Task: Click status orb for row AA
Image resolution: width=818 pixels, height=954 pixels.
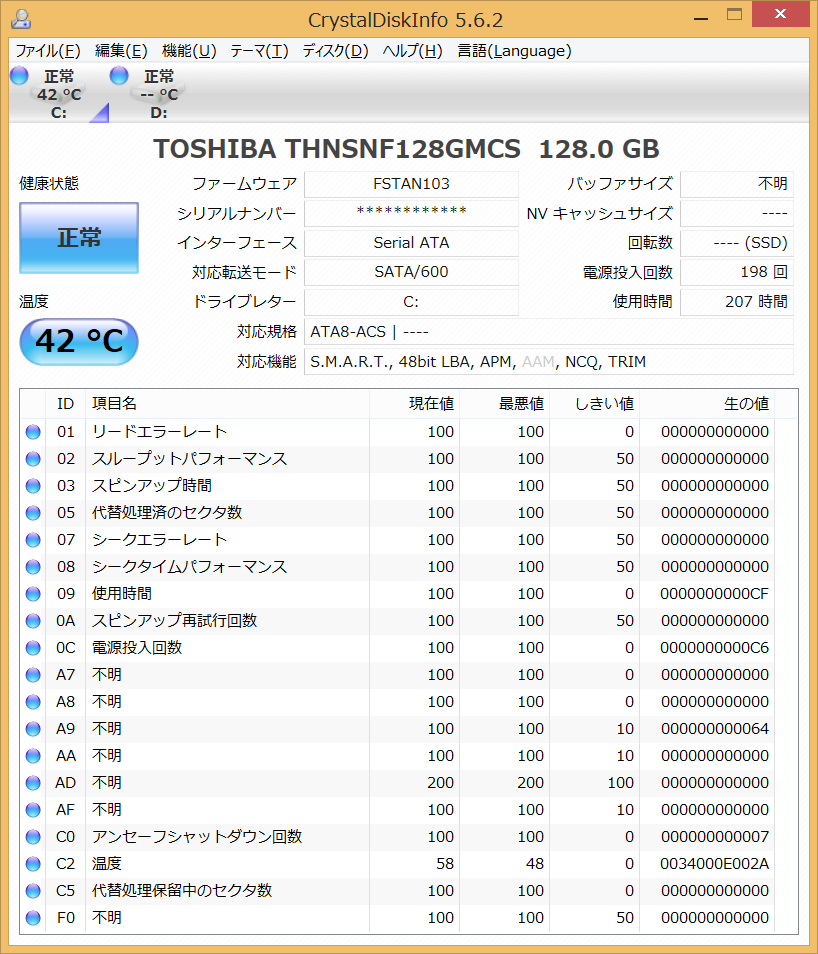Action: click(x=33, y=756)
